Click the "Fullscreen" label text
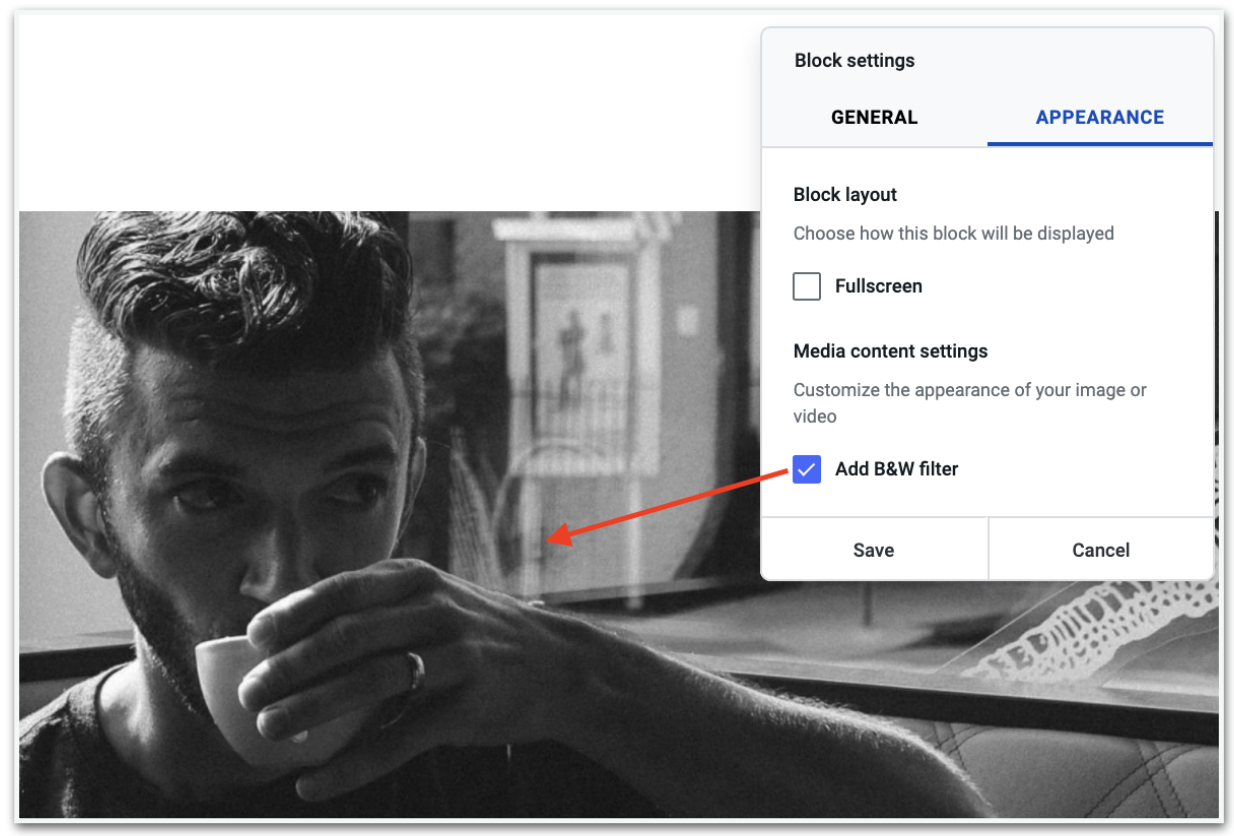This screenshot has height=836, width=1234. click(x=879, y=286)
